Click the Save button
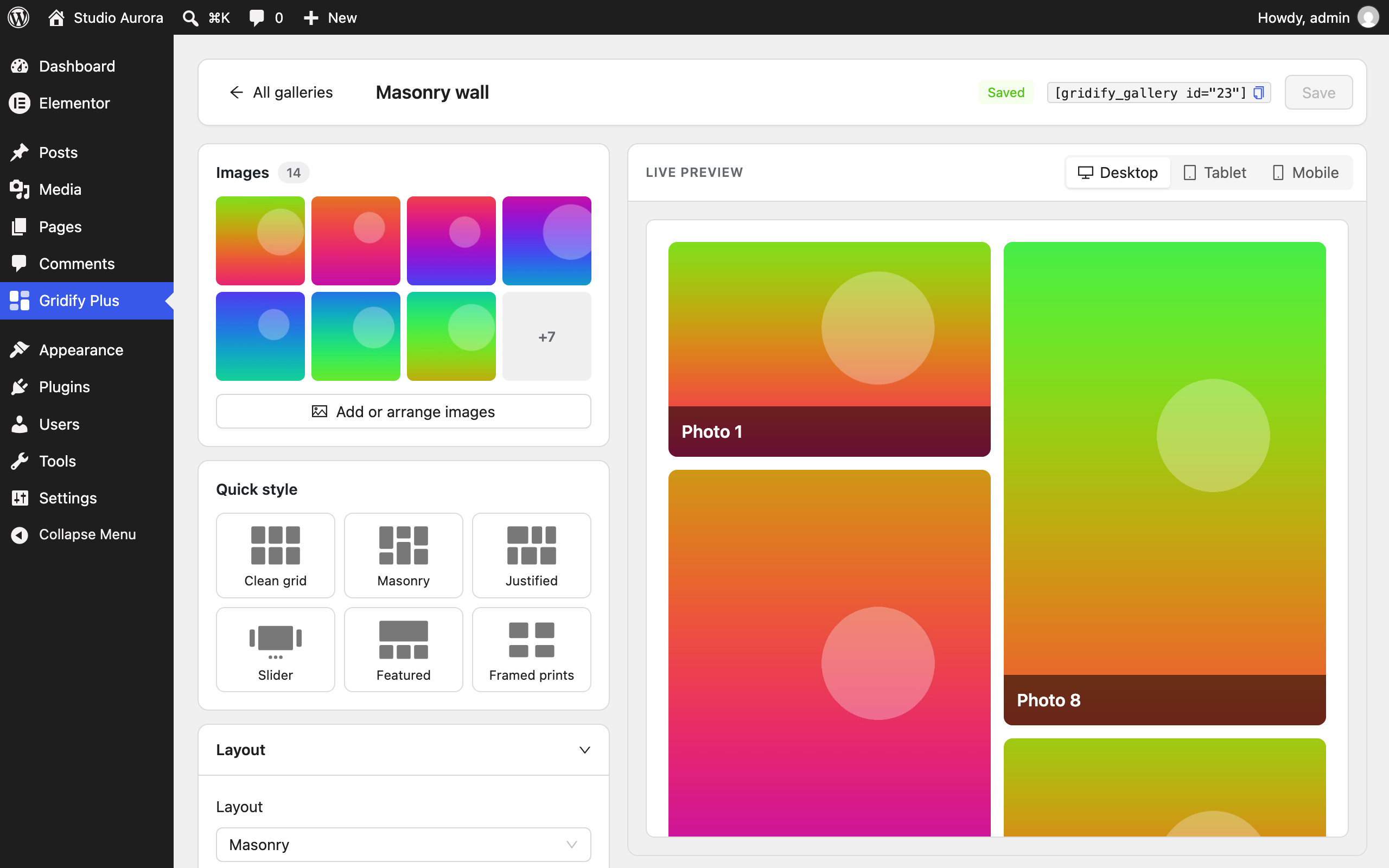Viewport: 1389px width, 868px height. (x=1318, y=92)
